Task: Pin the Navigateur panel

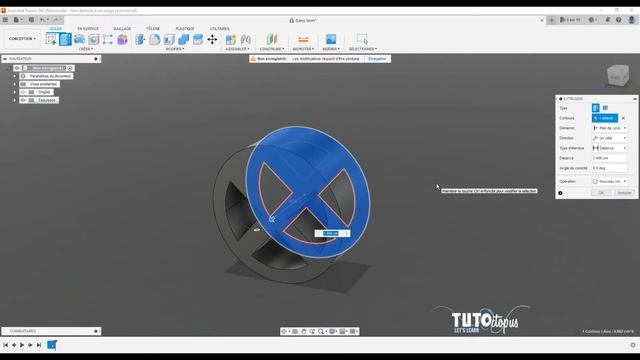Action: pos(96,59)
